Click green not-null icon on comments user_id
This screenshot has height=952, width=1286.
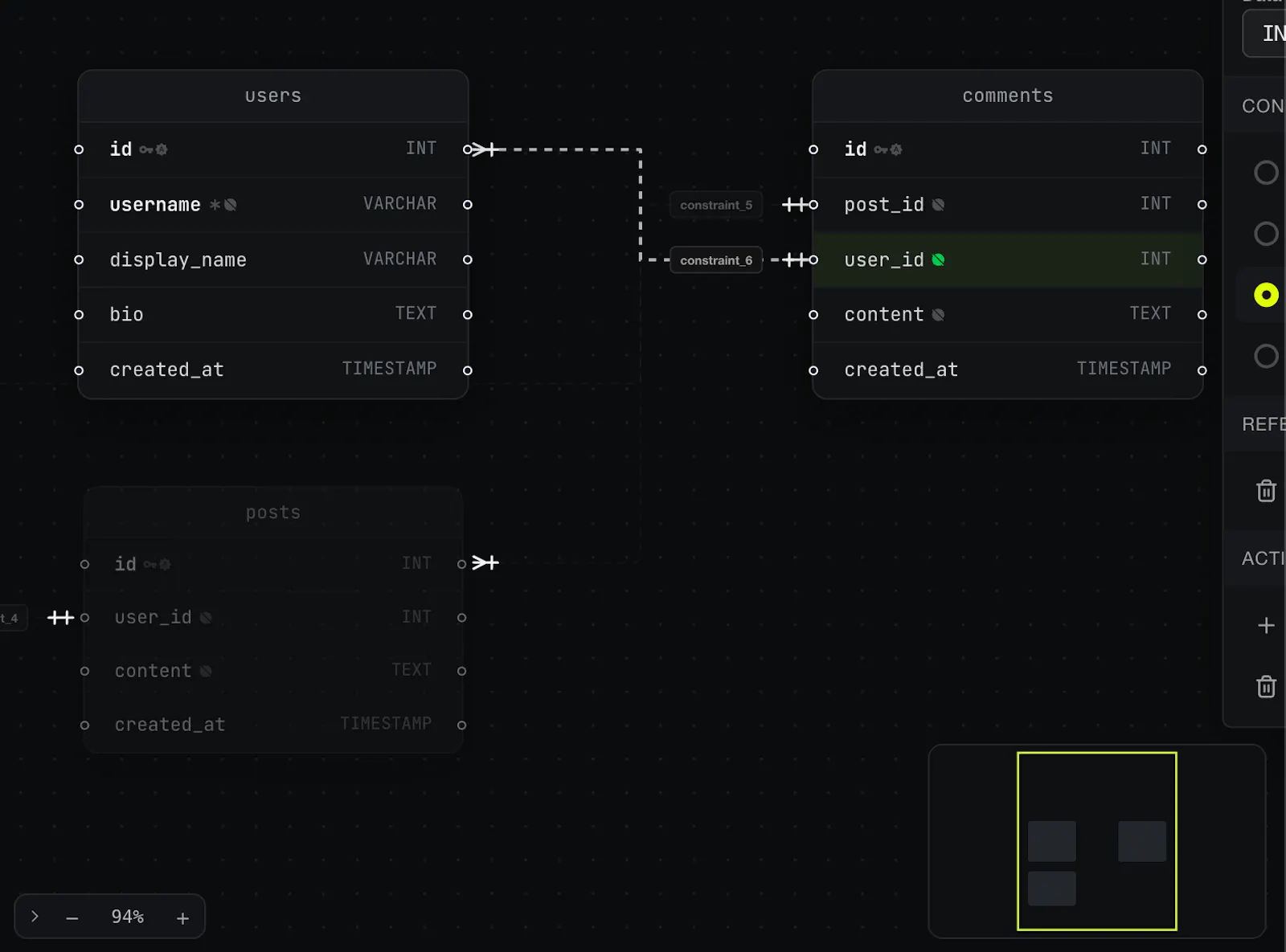(938, 259)
